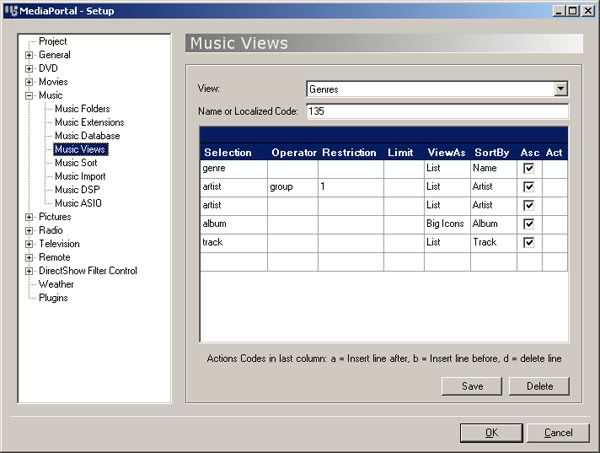Viewport: 600px width, 453px height.
Task: Open Music DSP settings
Action: click(77, 190)
